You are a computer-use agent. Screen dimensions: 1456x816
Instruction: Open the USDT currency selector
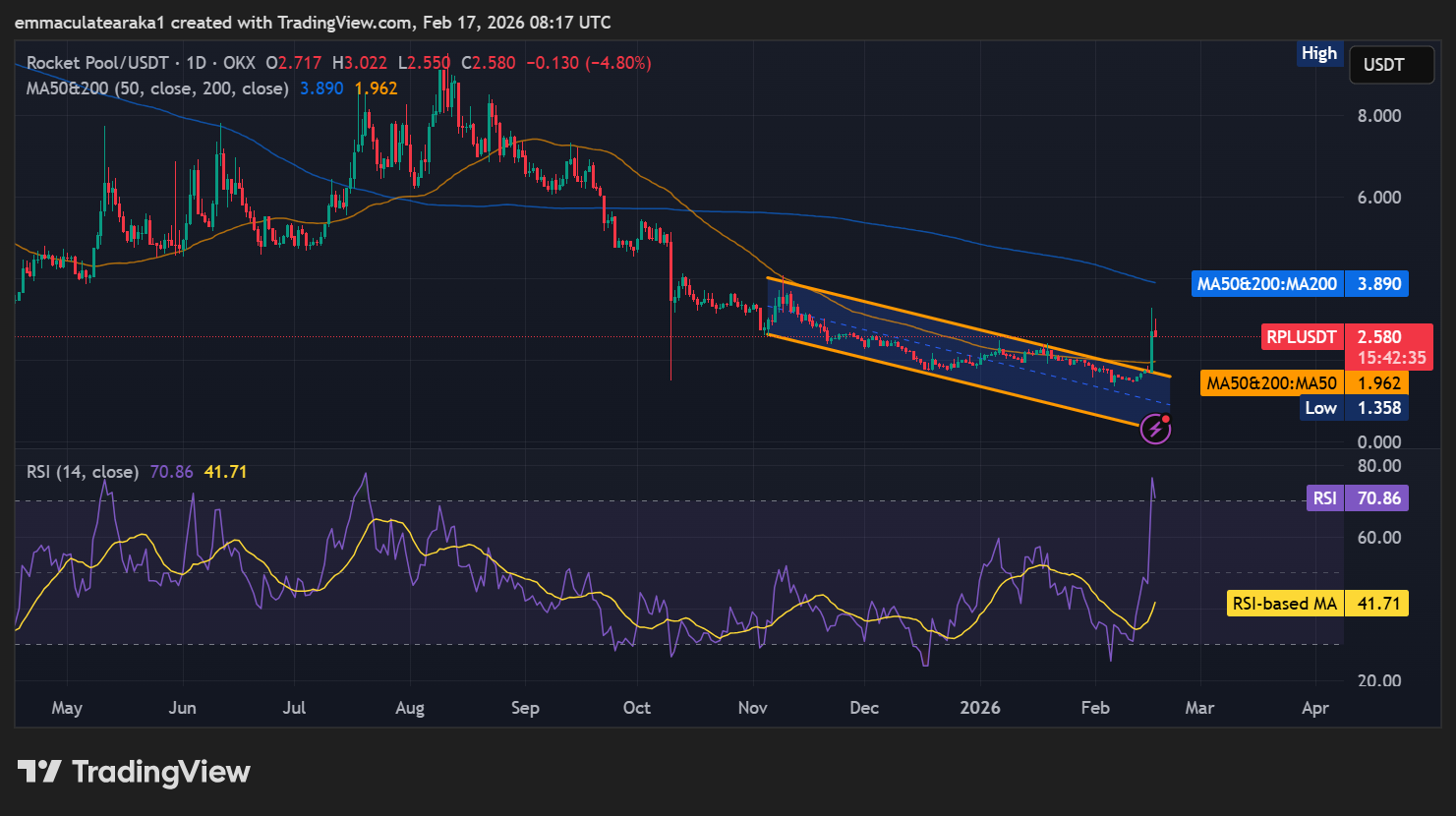1384,65
